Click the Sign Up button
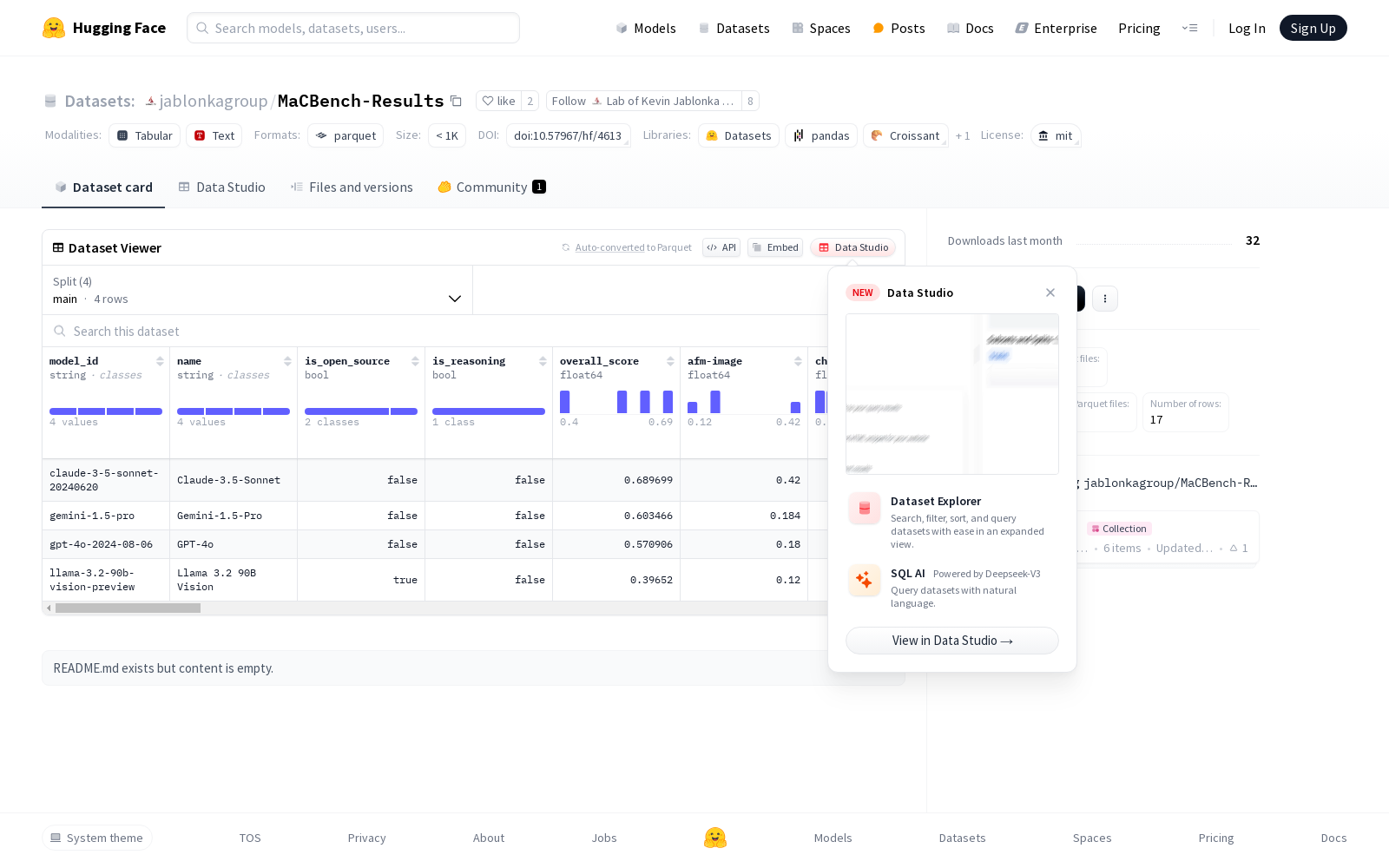 (x=1313, y=28)
